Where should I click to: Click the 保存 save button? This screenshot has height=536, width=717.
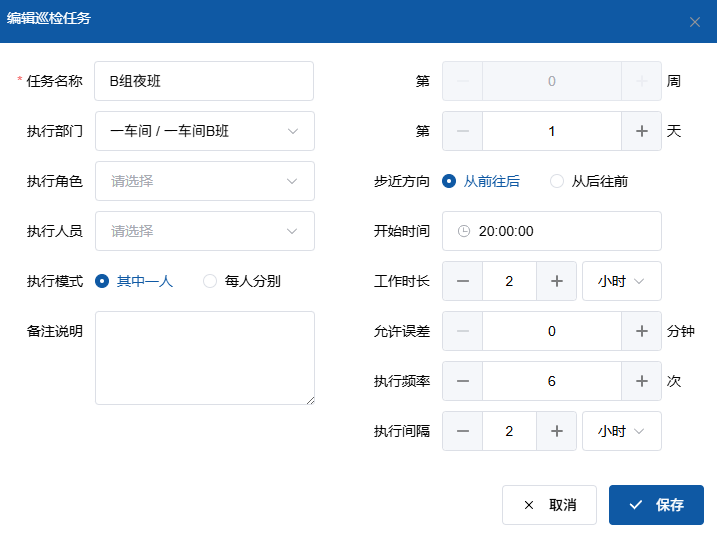(656, 505)
